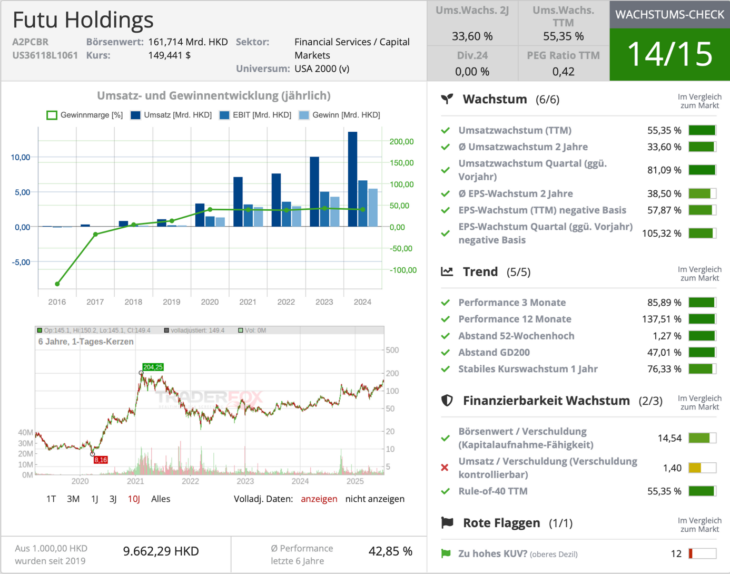
Task: Click the Wachstum sprout icon
Action: [447, 99]
